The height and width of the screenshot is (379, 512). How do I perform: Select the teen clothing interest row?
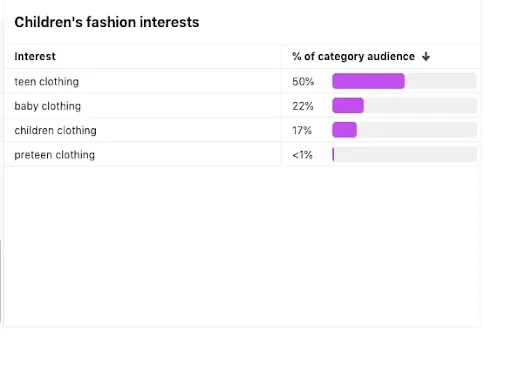242,81
